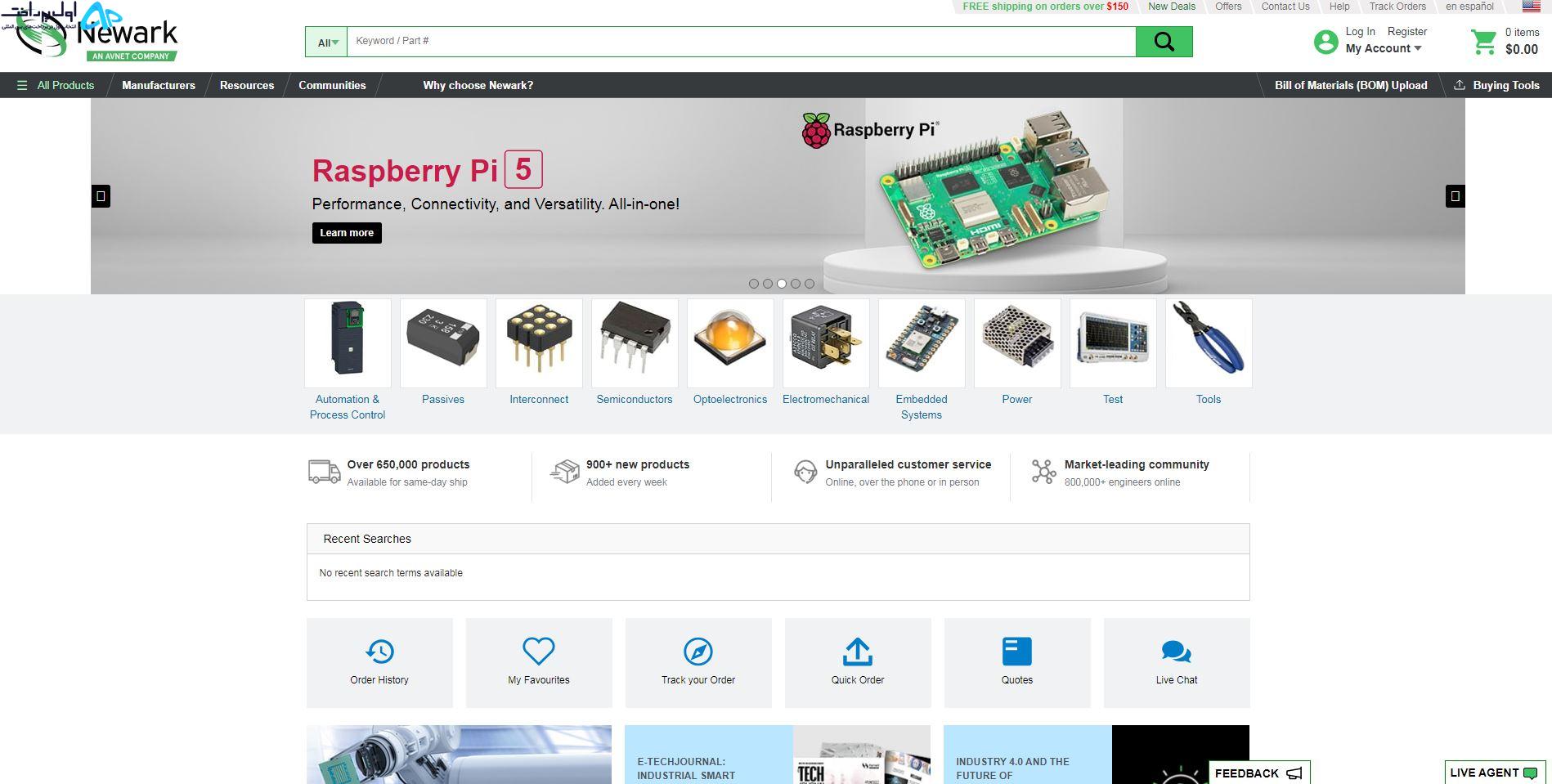Switch language via en español link
The image size is (1552, 784).
[x=1469, y=7]
